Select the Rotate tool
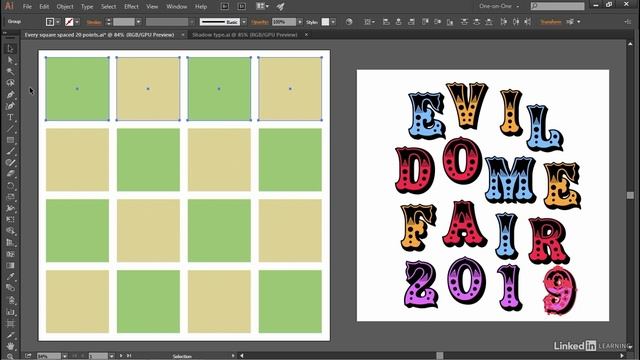The height and width of the screenshot is (360, 640). 10,186
